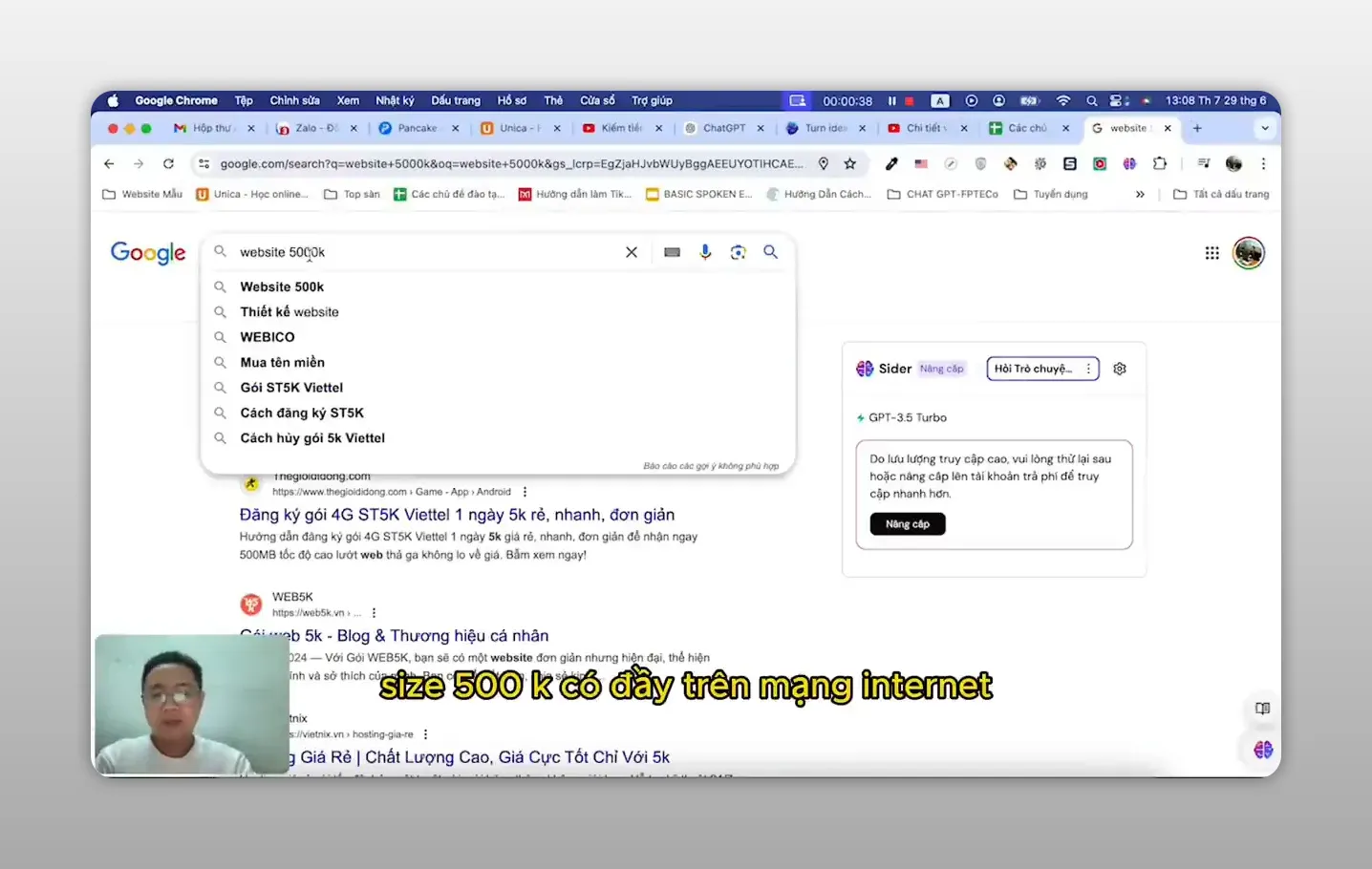Viewport: 1372px width, 869px height.
Task: Open the Đăng ký gói 4G ST5K result
Action: pos(457,515)
